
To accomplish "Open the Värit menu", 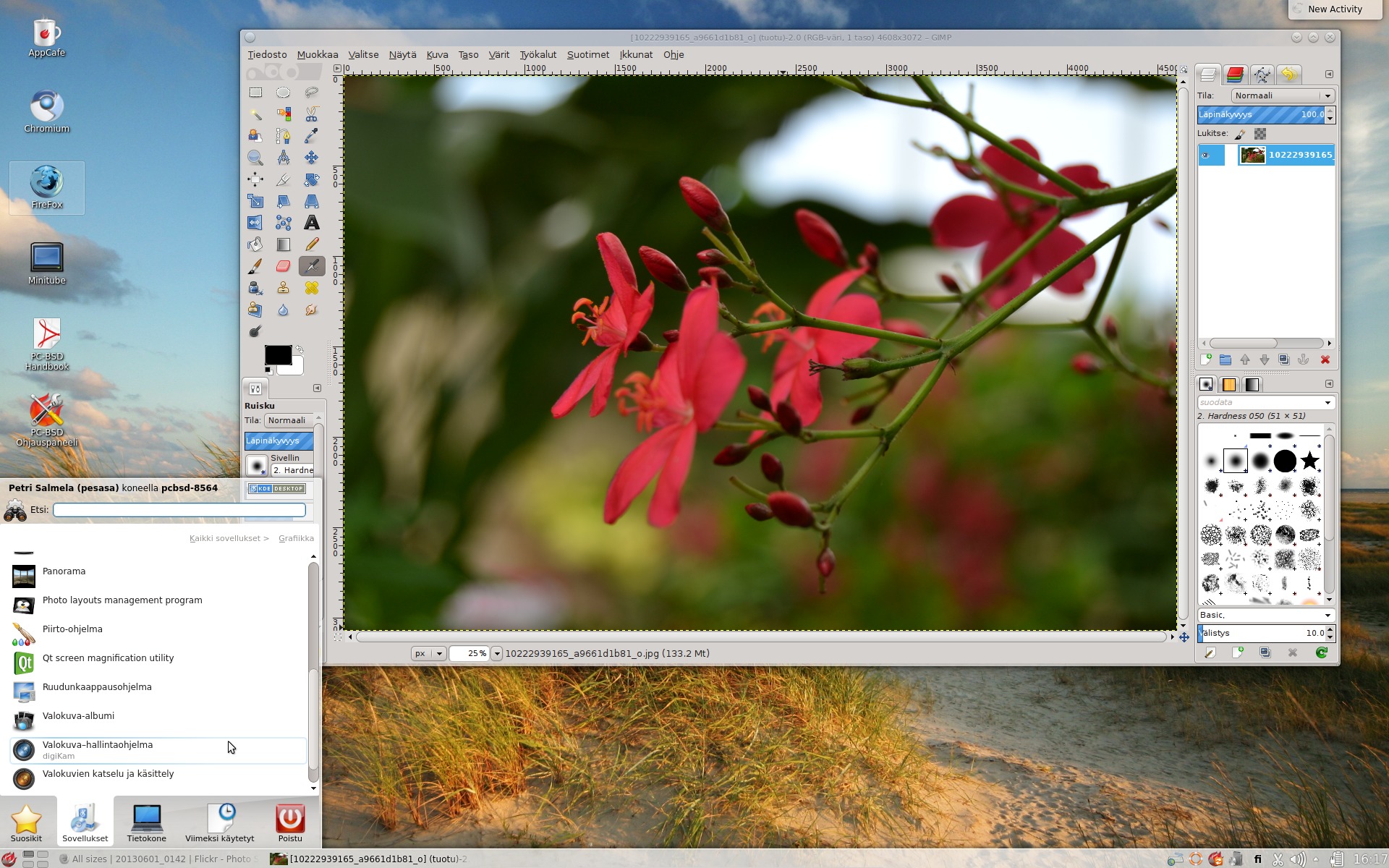I will tap(498, 54).
